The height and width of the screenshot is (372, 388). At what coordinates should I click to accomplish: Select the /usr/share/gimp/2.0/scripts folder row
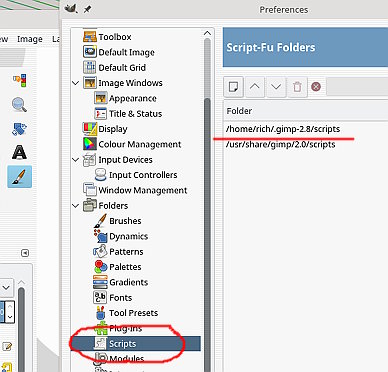pyautogui.click(x=306, y=144)
